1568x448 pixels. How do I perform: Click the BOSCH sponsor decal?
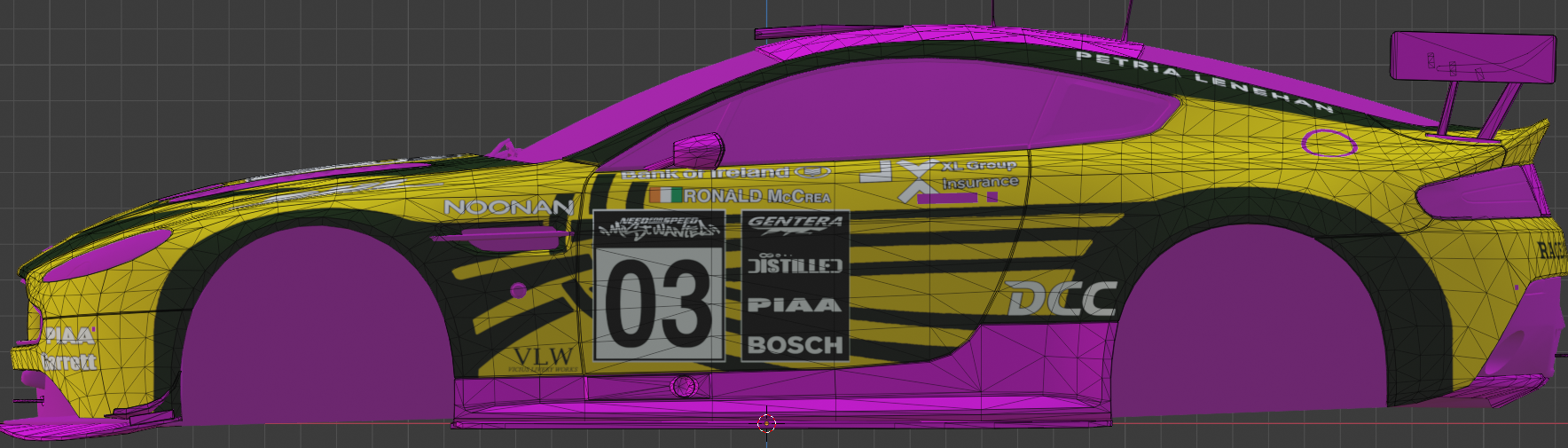[x=795, y=345]
